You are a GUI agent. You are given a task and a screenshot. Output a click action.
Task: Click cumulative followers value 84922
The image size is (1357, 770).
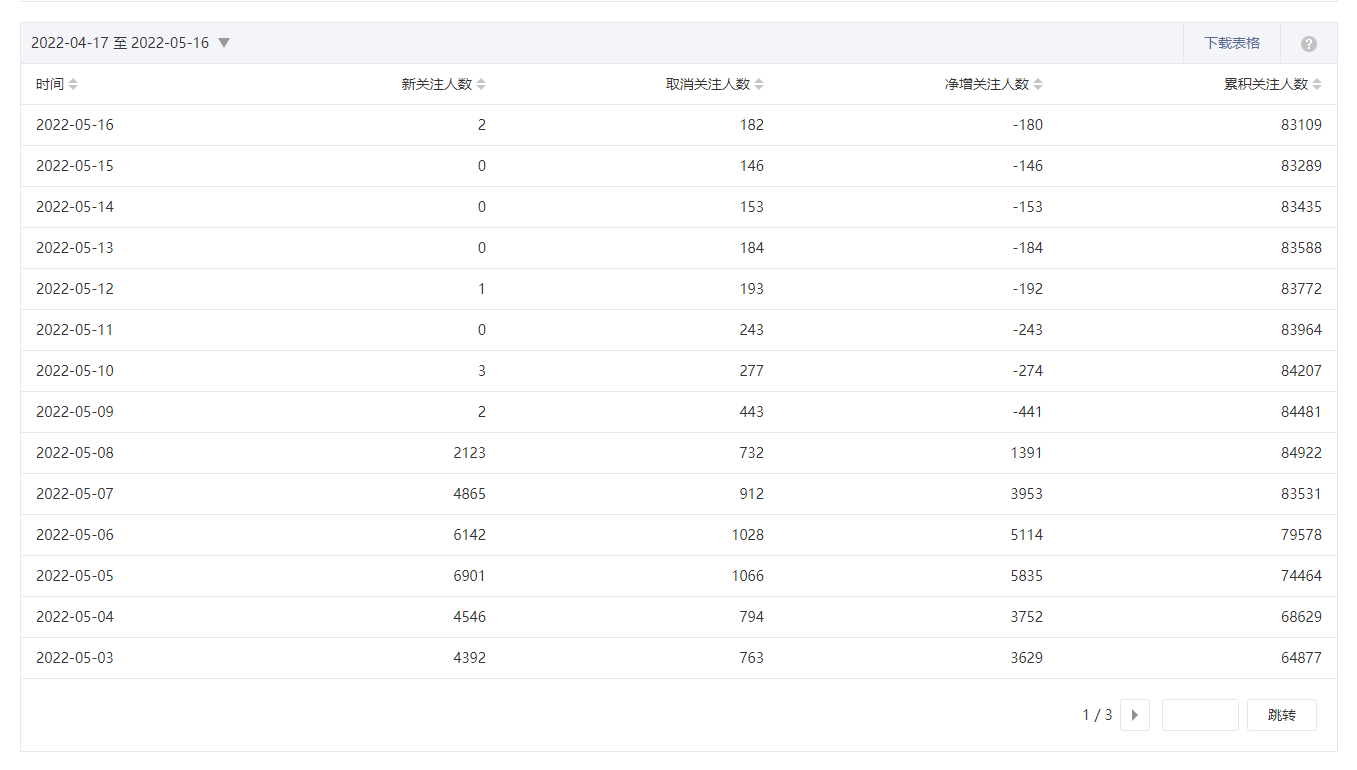click(x=1301, y=453)
